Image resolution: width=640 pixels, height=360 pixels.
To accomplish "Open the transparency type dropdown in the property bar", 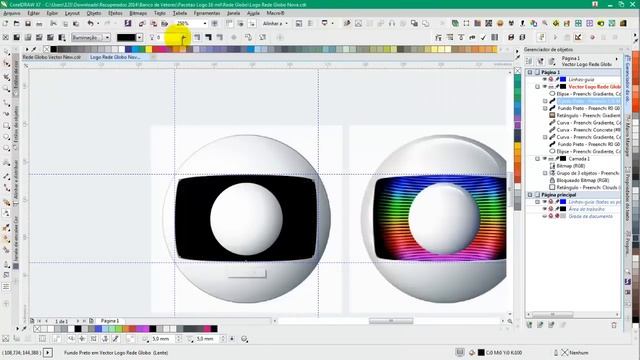I will tap(107, 38).
